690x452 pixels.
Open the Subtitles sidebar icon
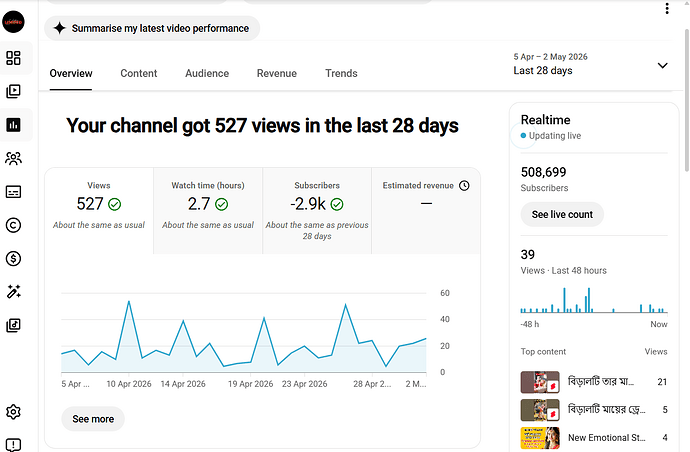[x=13, y=192]
